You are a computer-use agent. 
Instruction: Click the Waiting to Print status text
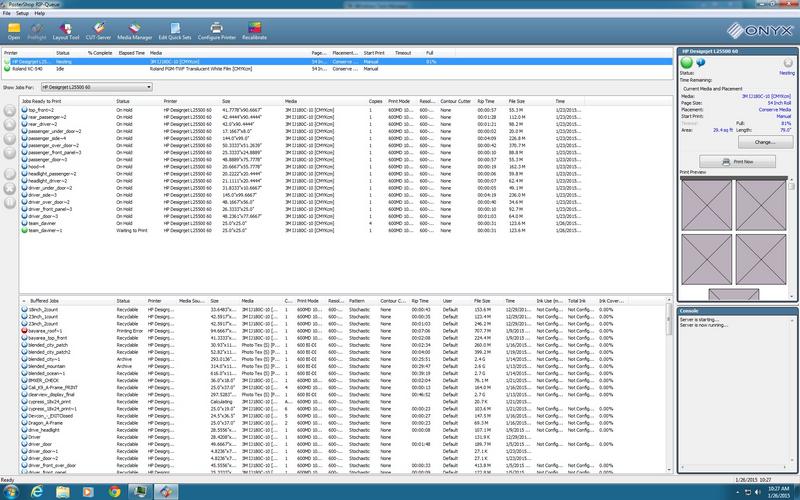(x=132, y=230)
